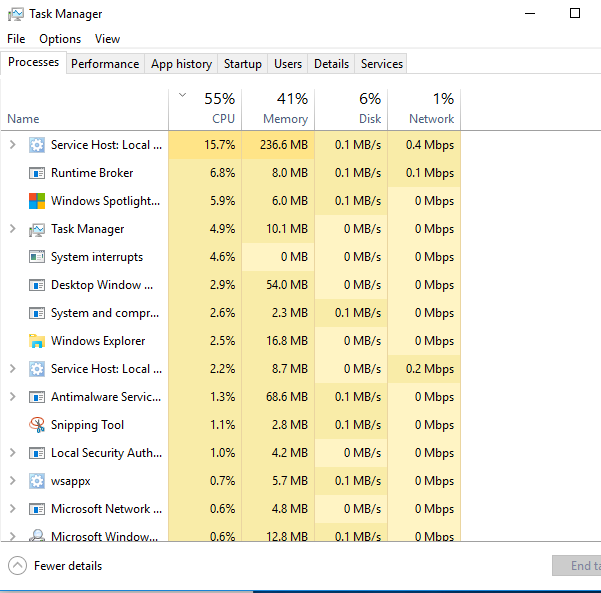
Task: Sort by the Name column header
Action: (84, 110)
